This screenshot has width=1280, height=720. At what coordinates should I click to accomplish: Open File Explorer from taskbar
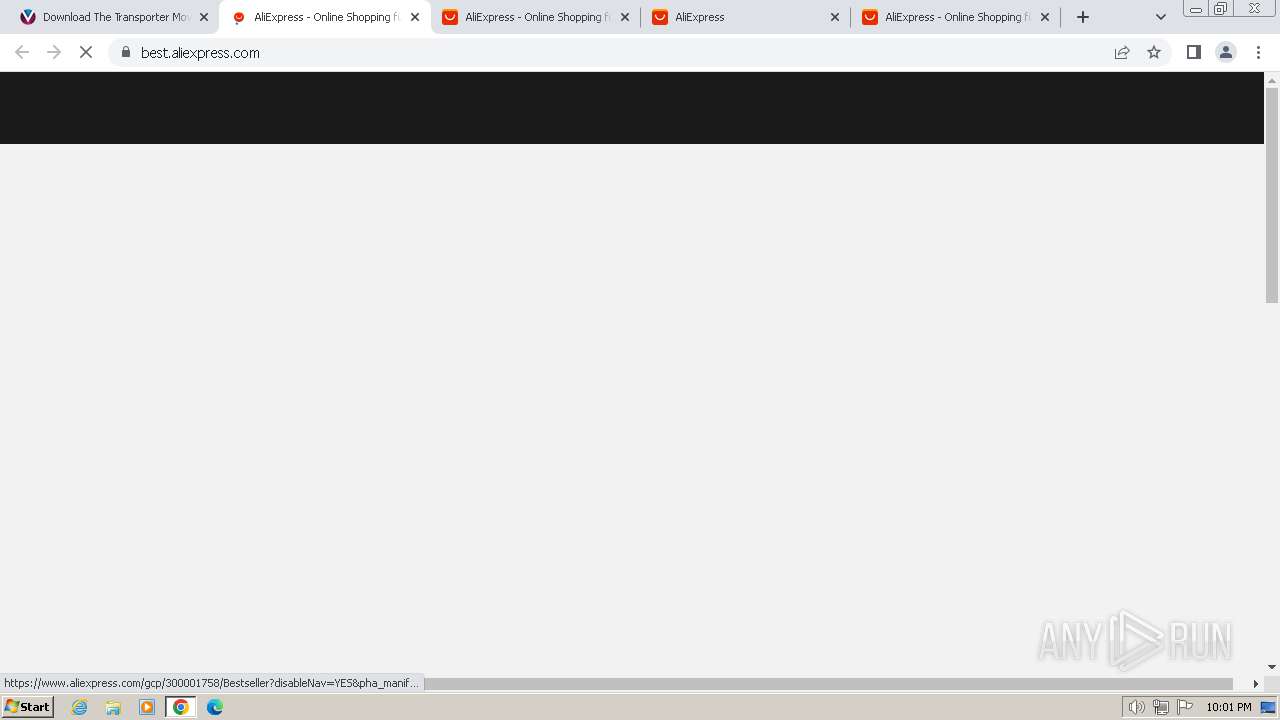click(x=113, y=707)
